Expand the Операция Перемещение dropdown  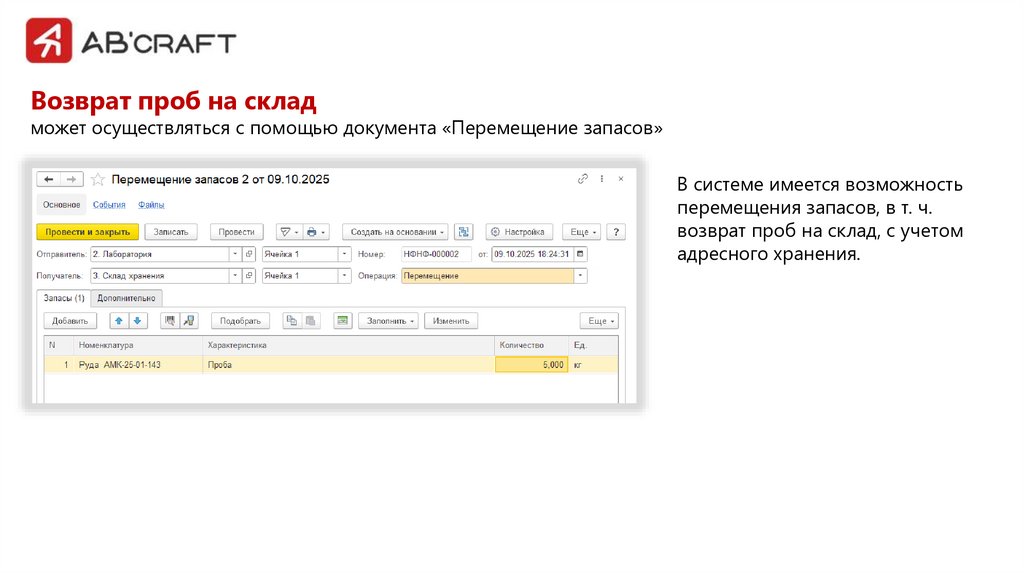(x=580, y=276)
